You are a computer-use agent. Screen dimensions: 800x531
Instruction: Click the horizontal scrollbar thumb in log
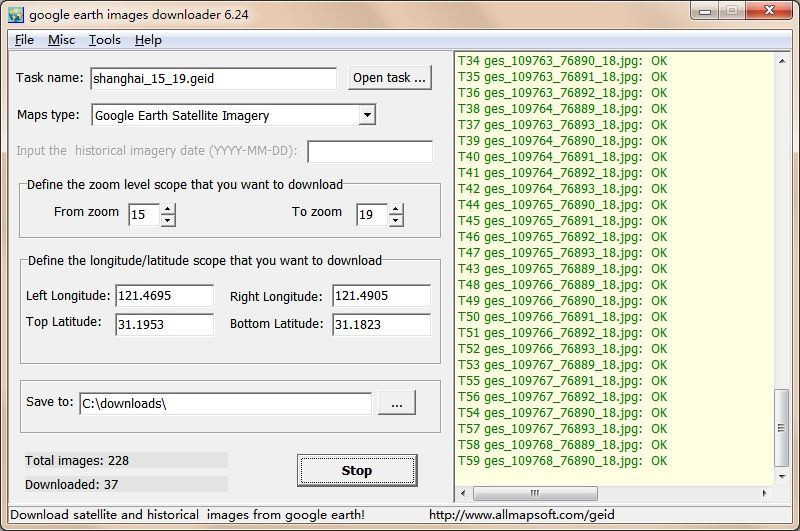[535, 493]
